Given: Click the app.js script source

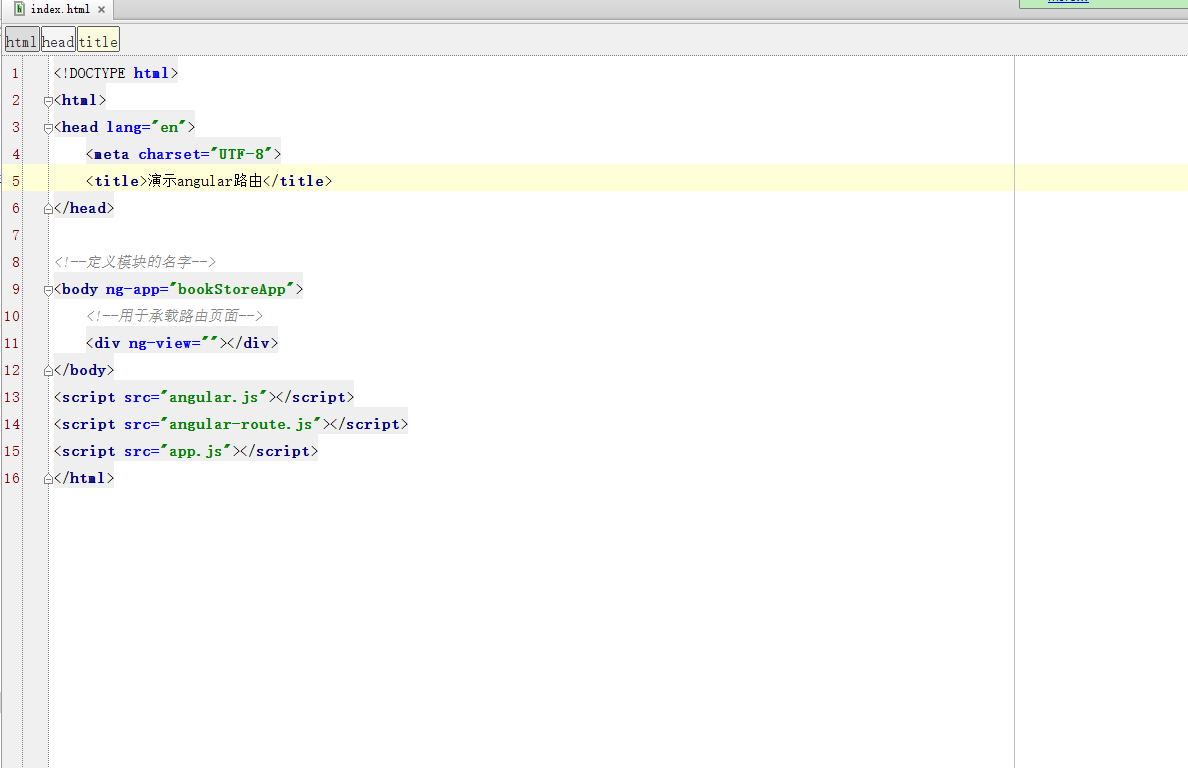Looking at the screenshot, I should coord(195,451).
